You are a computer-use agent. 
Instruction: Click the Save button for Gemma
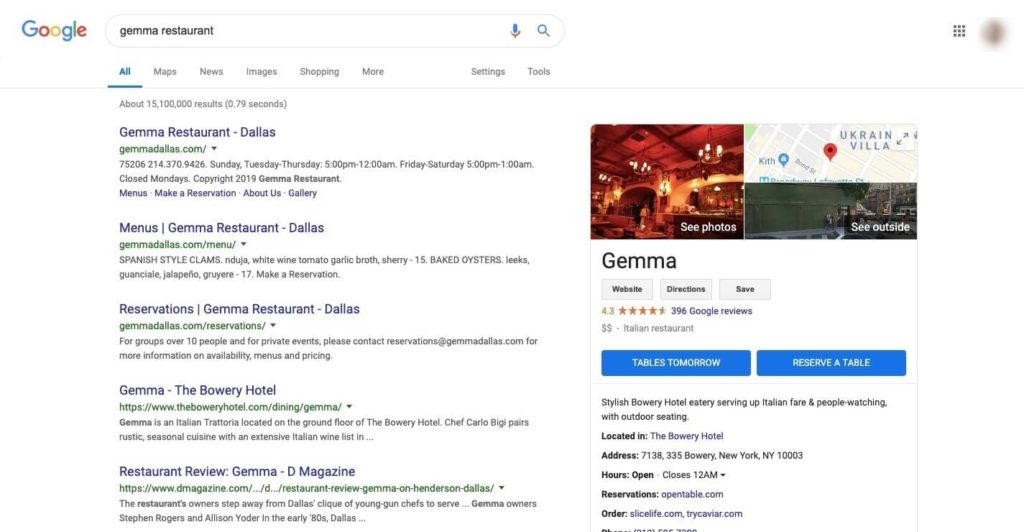745,289
